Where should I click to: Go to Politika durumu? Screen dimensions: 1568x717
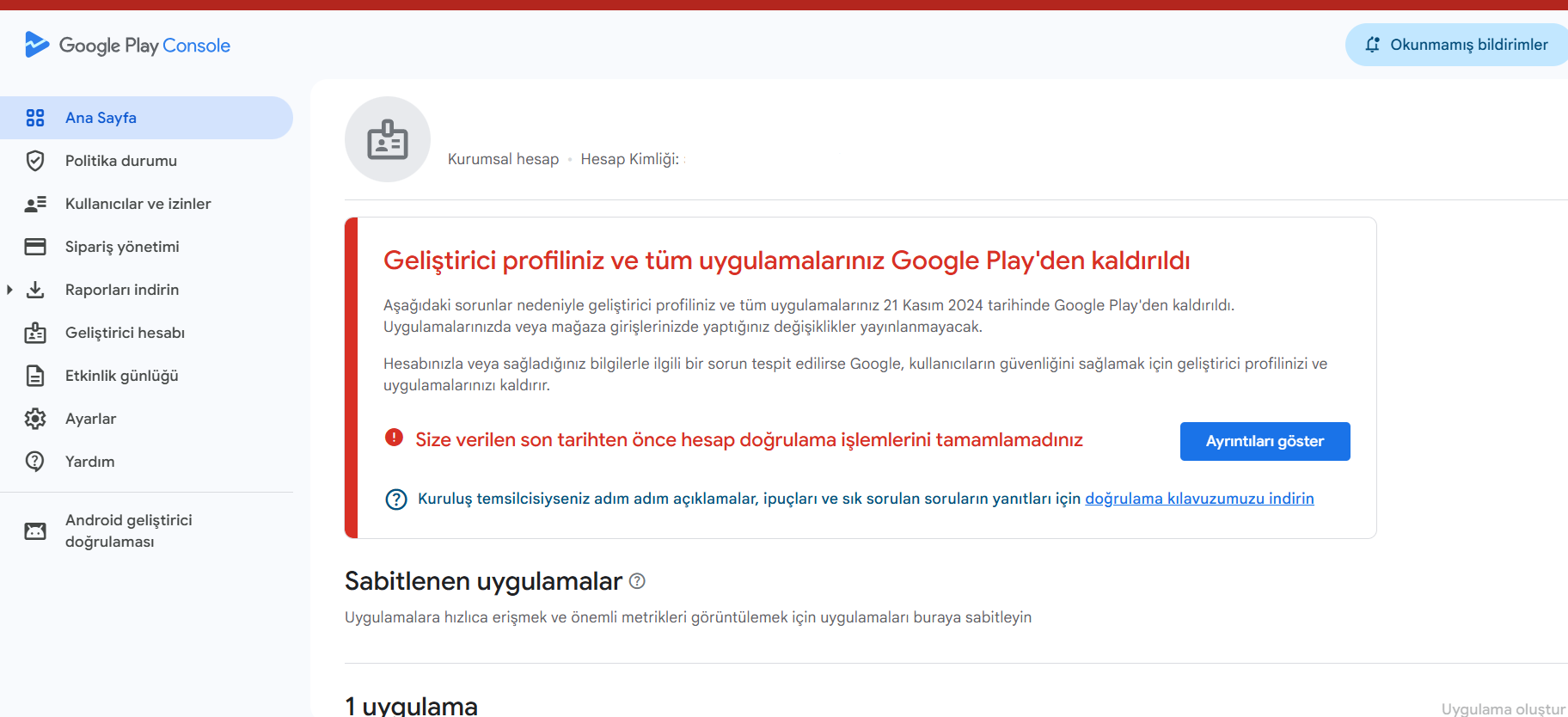tap(146, 161)
